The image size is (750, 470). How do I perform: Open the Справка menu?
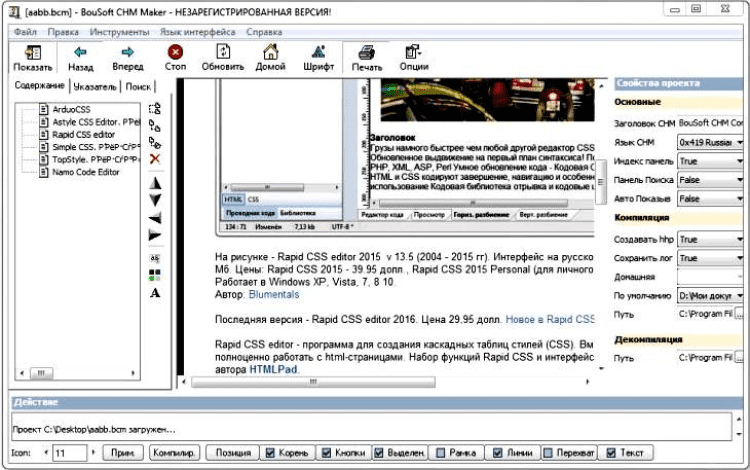(x=264, y=32)
